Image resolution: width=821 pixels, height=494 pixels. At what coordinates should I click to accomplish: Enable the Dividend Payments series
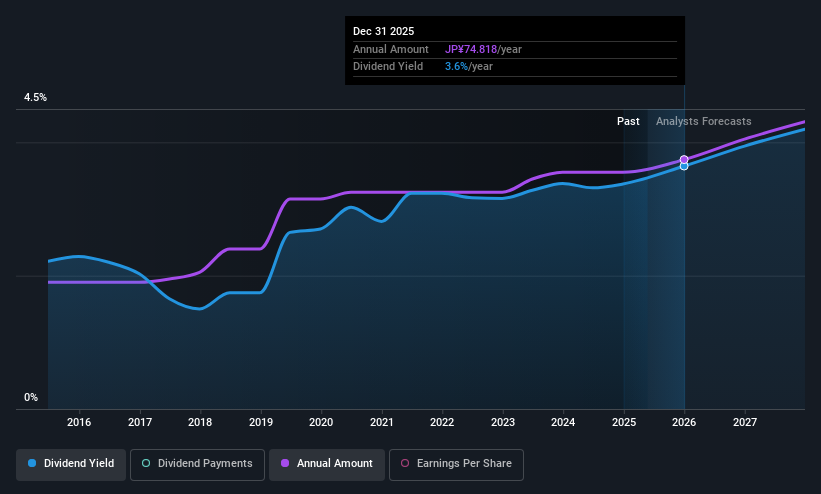(x=197, y=464)
